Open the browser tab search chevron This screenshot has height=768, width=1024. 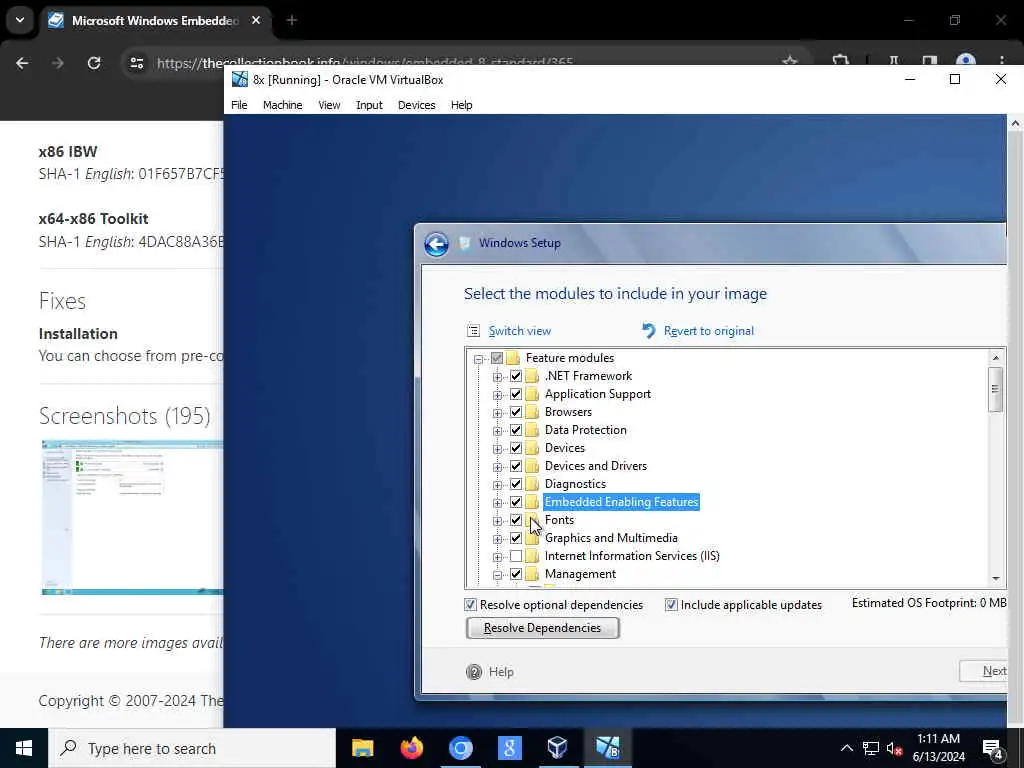pyautogui.click(x=20, y=20)
